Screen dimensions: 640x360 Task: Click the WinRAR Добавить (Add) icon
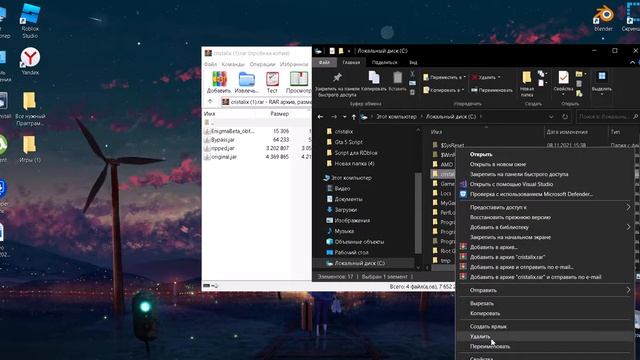(x=219, y=79)
